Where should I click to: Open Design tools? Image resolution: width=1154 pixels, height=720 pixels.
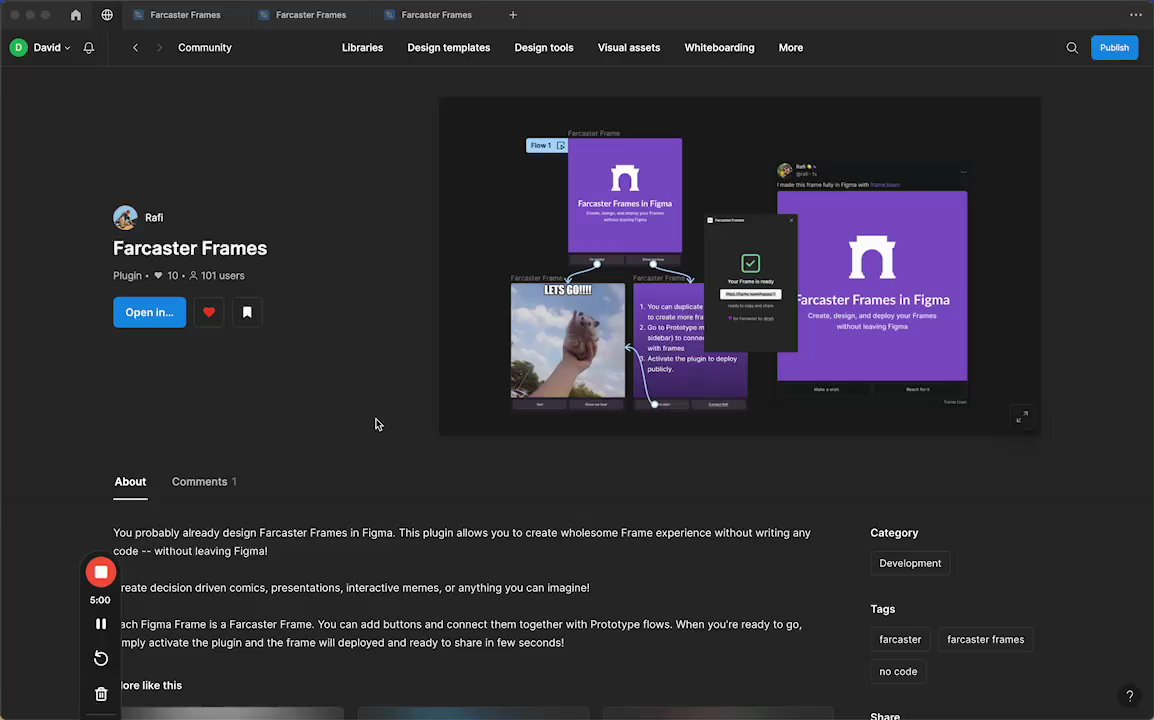click(x=543, y=48)
